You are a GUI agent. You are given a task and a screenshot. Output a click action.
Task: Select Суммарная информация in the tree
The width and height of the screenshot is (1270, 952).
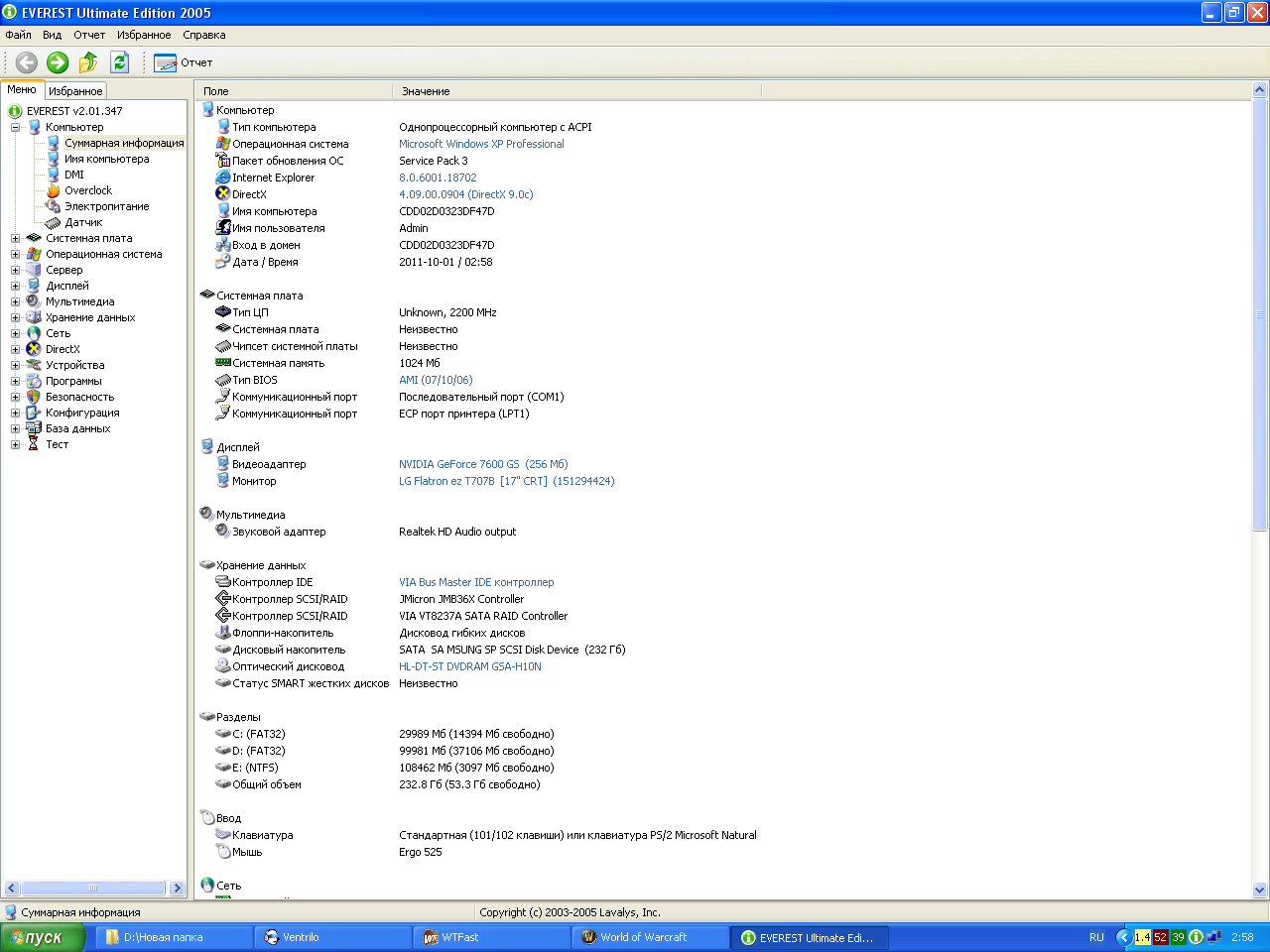coord(124,143)
